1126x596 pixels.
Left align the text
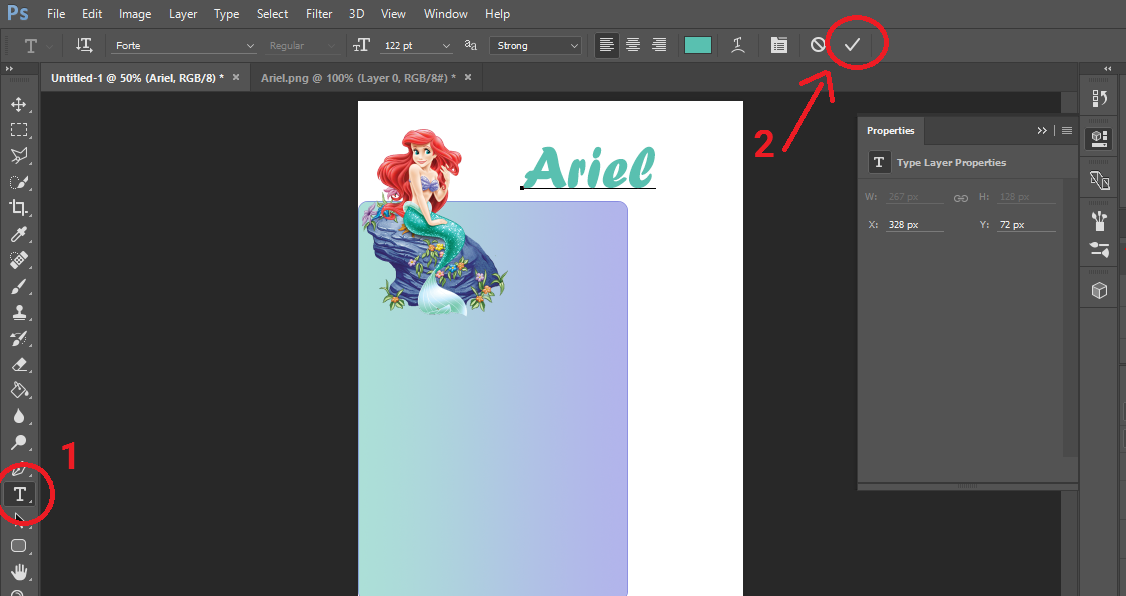[607, 45]
